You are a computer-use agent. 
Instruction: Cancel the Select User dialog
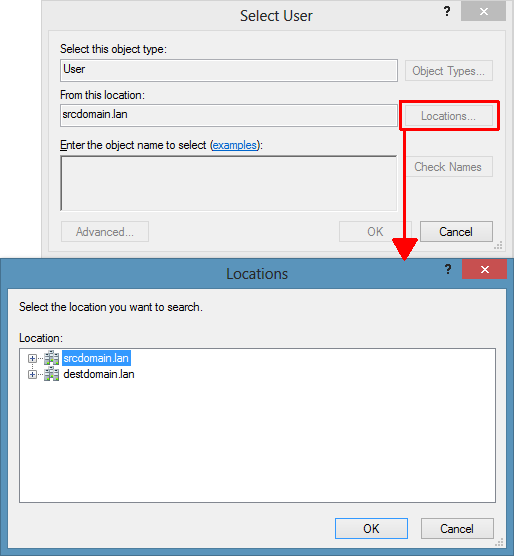(x=456, y=232)
